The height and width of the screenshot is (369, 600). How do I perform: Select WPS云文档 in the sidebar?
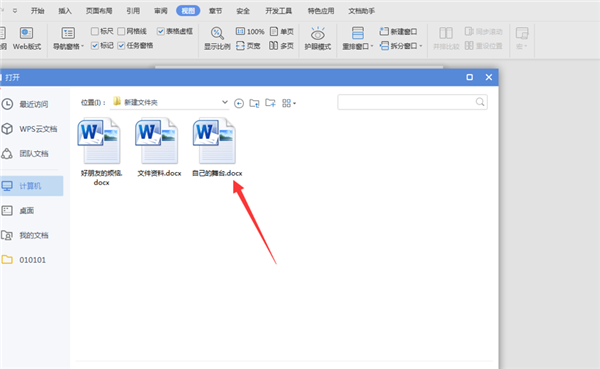coord(32,129)
